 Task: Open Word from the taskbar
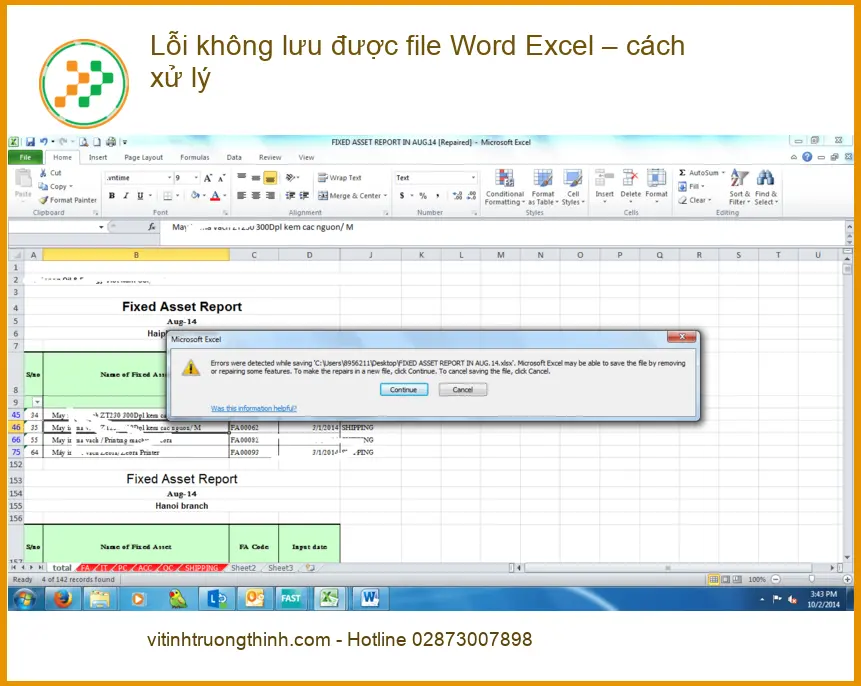click(371, 599)
